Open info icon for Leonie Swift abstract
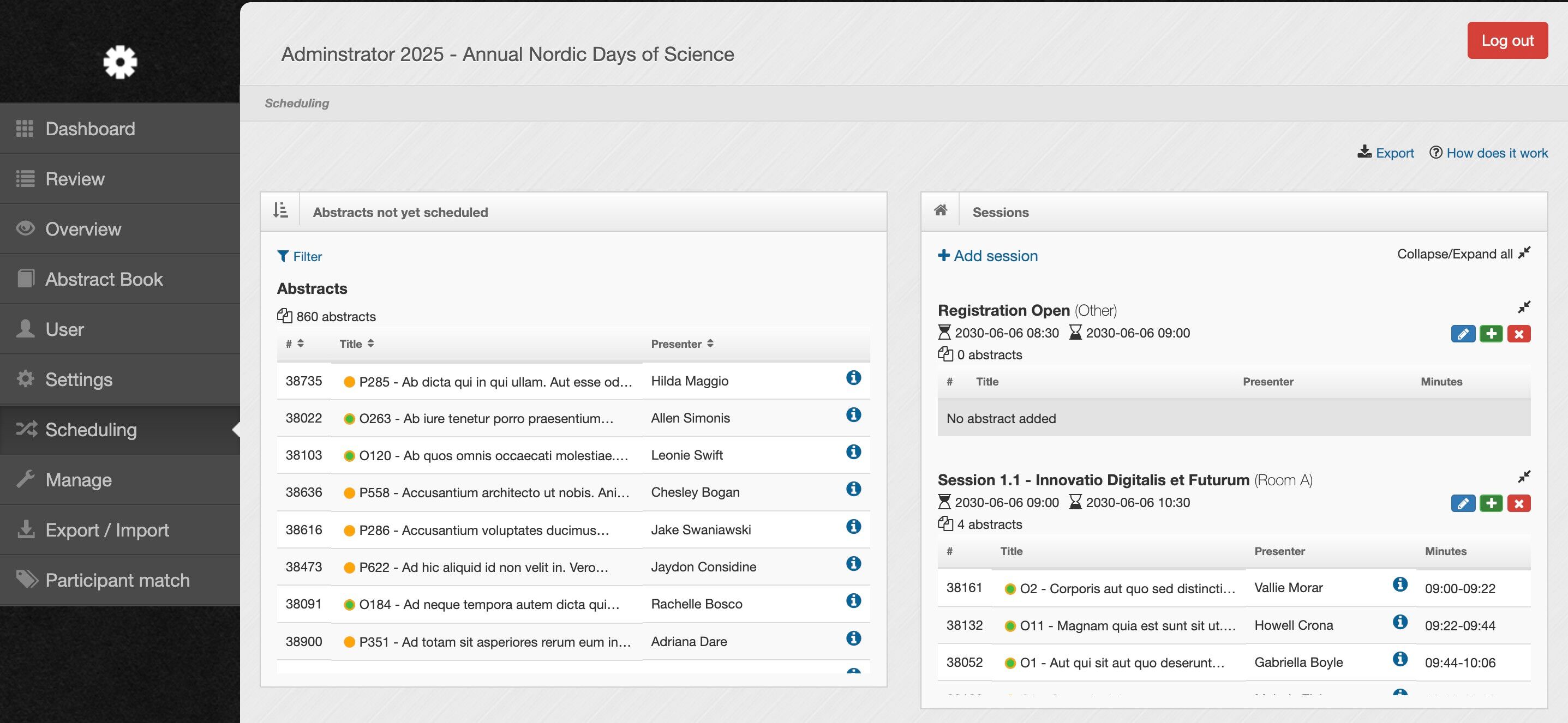The image size is (1568, 723). [x=853, y=453]
